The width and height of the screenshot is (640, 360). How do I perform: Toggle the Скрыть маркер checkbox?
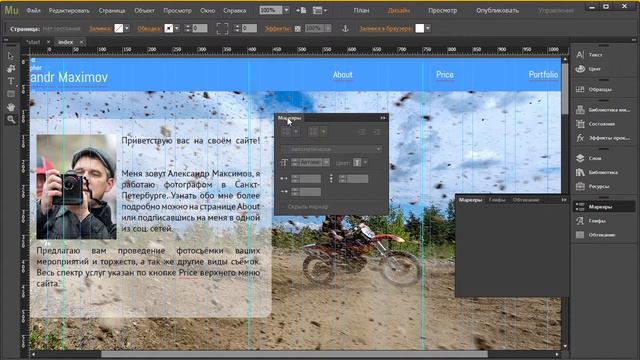point(284,207)
